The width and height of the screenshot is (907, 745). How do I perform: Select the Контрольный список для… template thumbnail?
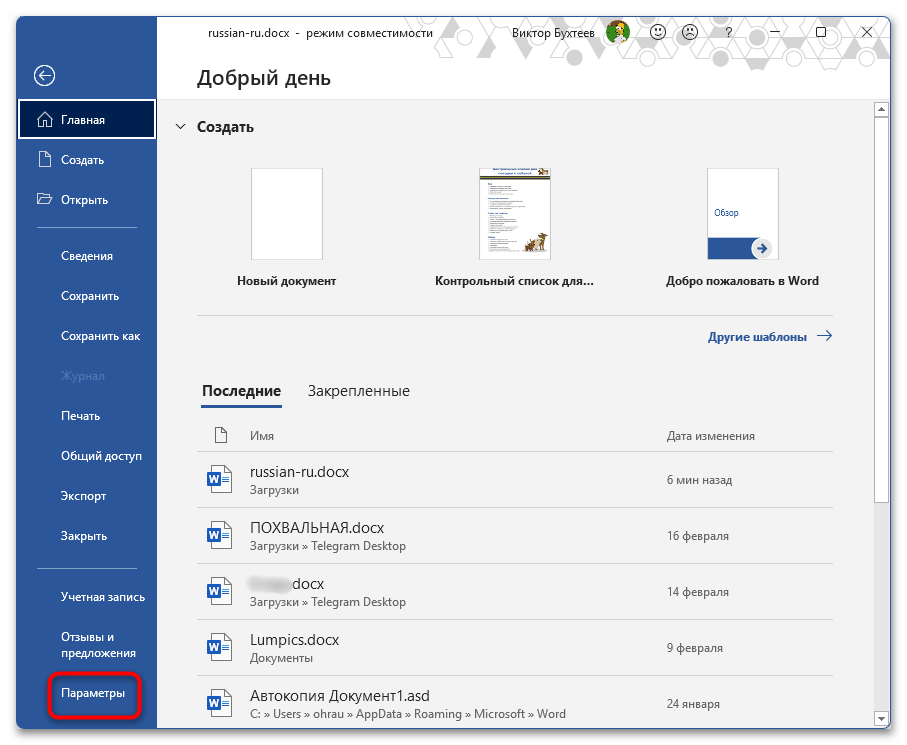coord(515,214)
